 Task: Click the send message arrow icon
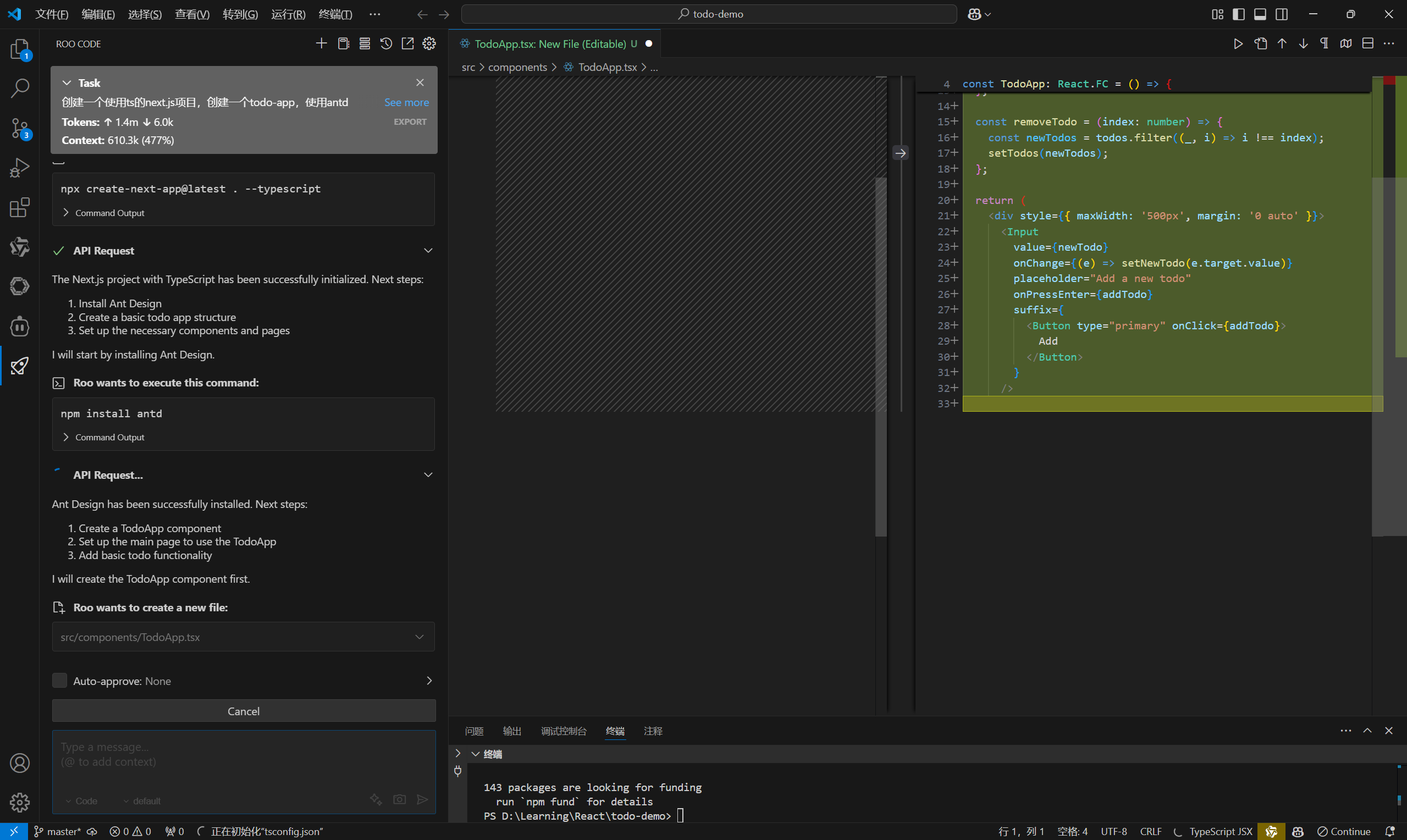(422, 799)
